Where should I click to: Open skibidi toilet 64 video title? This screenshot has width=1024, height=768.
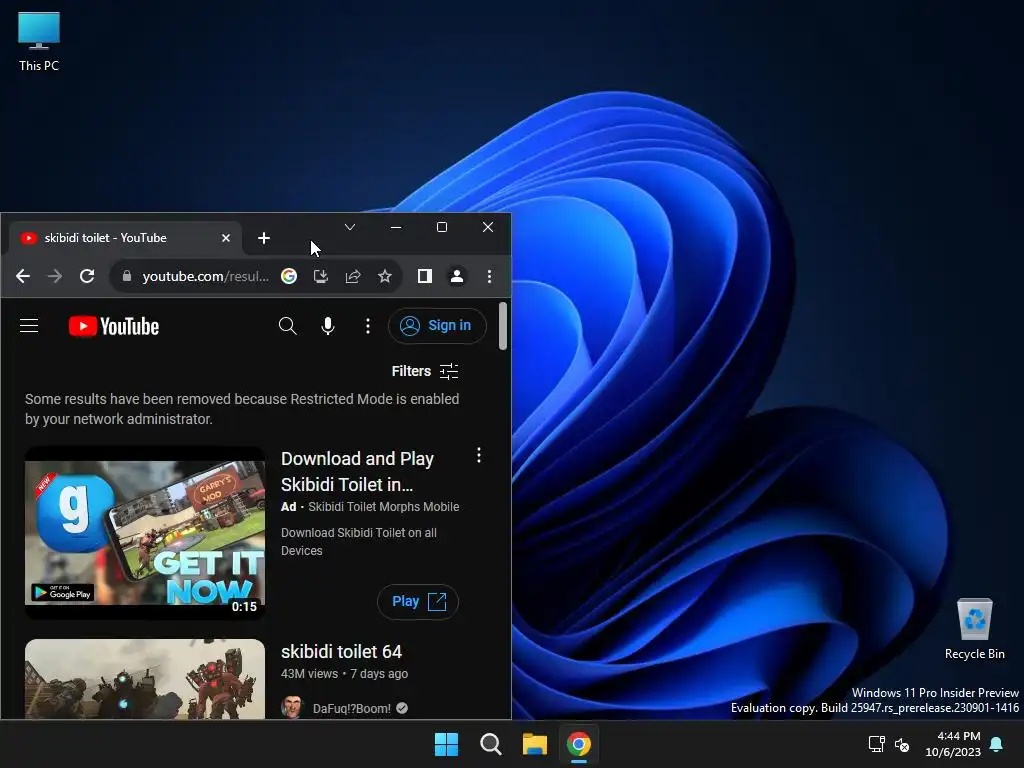[x=342, y=652]
